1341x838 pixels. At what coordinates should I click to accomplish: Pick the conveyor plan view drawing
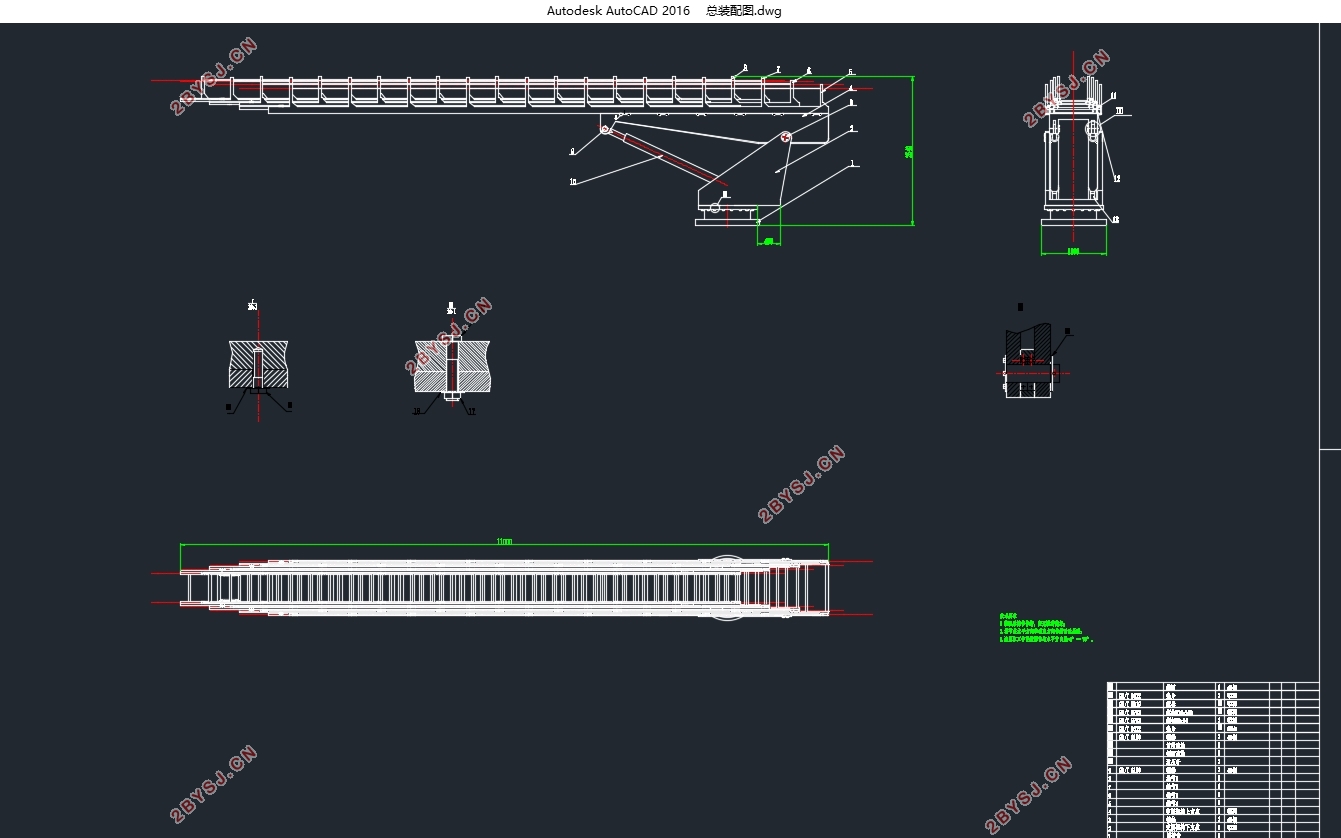click(x=505, y=587)
